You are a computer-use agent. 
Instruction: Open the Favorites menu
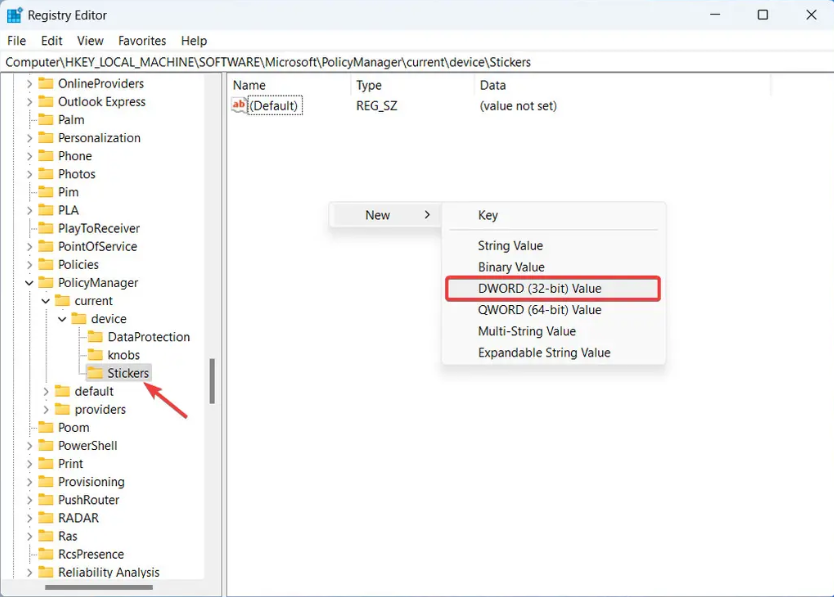pos(142,41)
